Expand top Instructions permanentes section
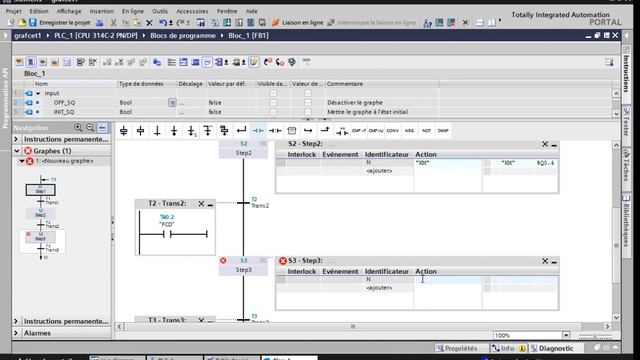Viewport: 640px width, 360px height. [16, 139]
